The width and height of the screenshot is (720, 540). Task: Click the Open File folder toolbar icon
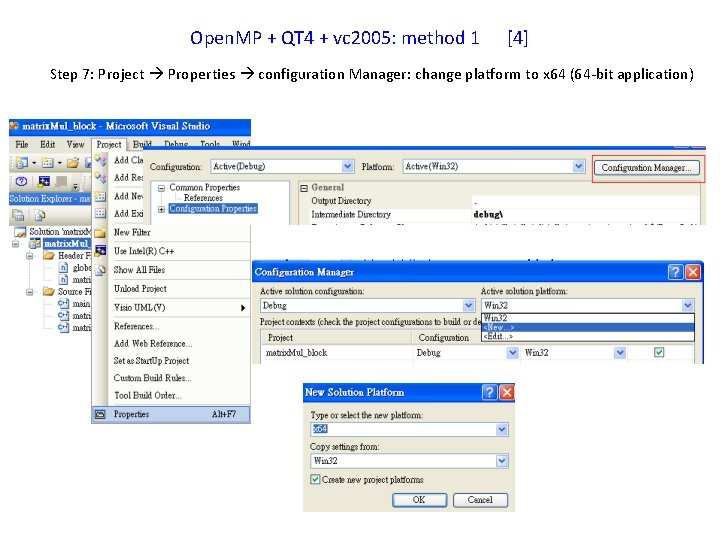pyautogui.click(x=73, y=163)
